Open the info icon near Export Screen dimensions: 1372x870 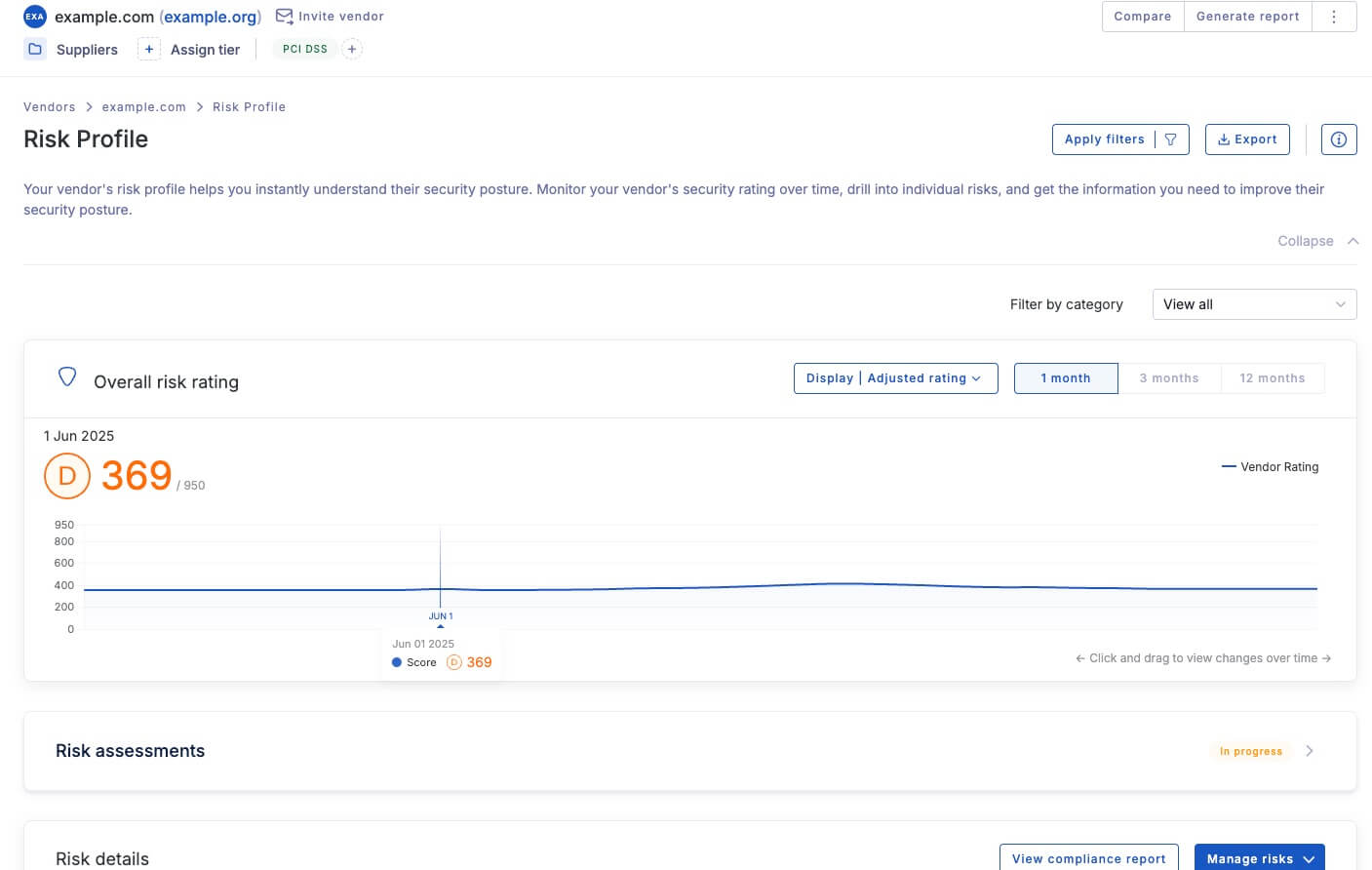(x=1338, y=138)
